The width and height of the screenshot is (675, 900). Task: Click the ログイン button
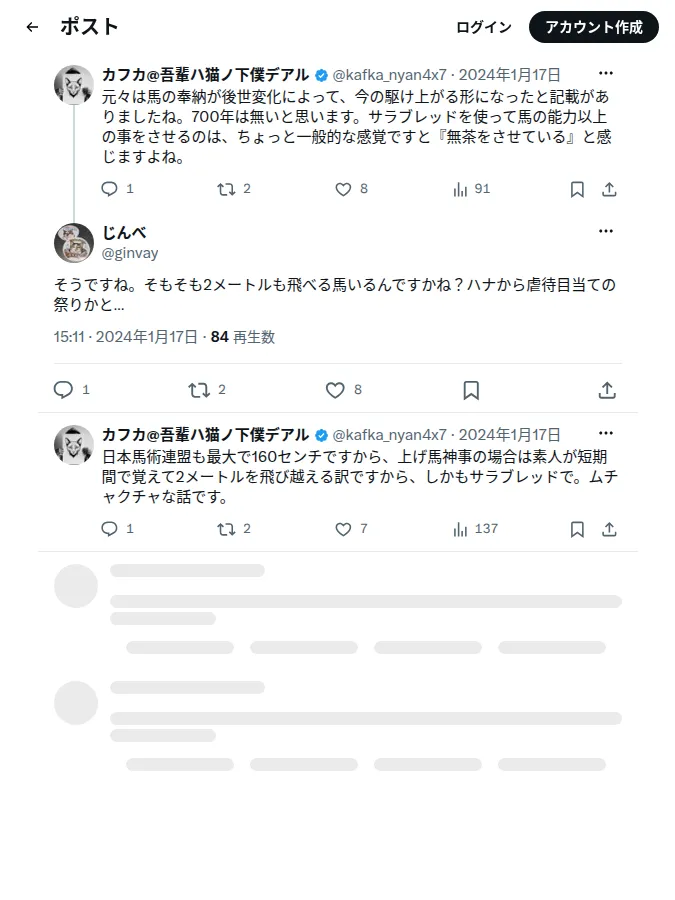484,27
